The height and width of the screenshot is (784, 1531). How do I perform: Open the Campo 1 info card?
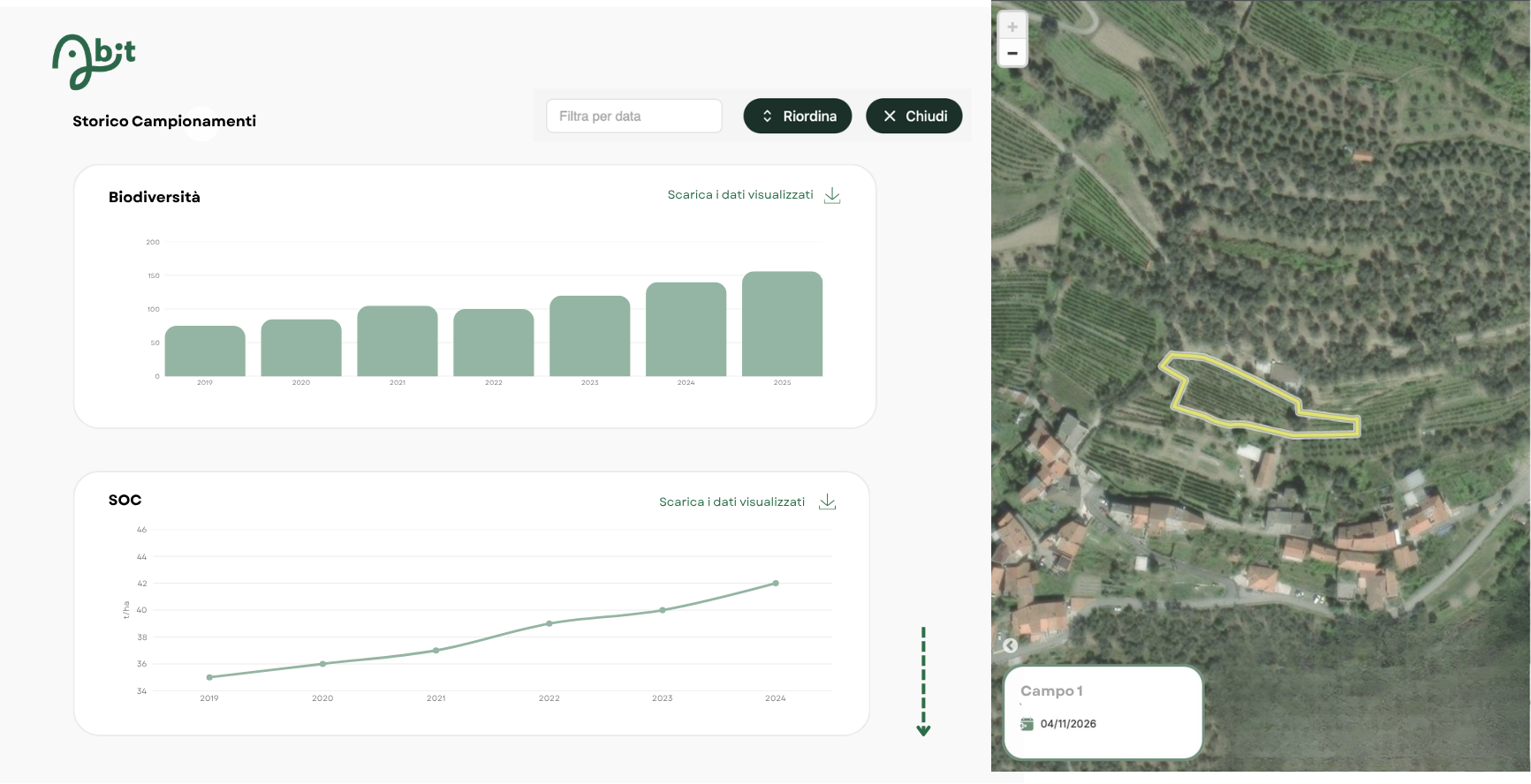tap(1103, 712)
